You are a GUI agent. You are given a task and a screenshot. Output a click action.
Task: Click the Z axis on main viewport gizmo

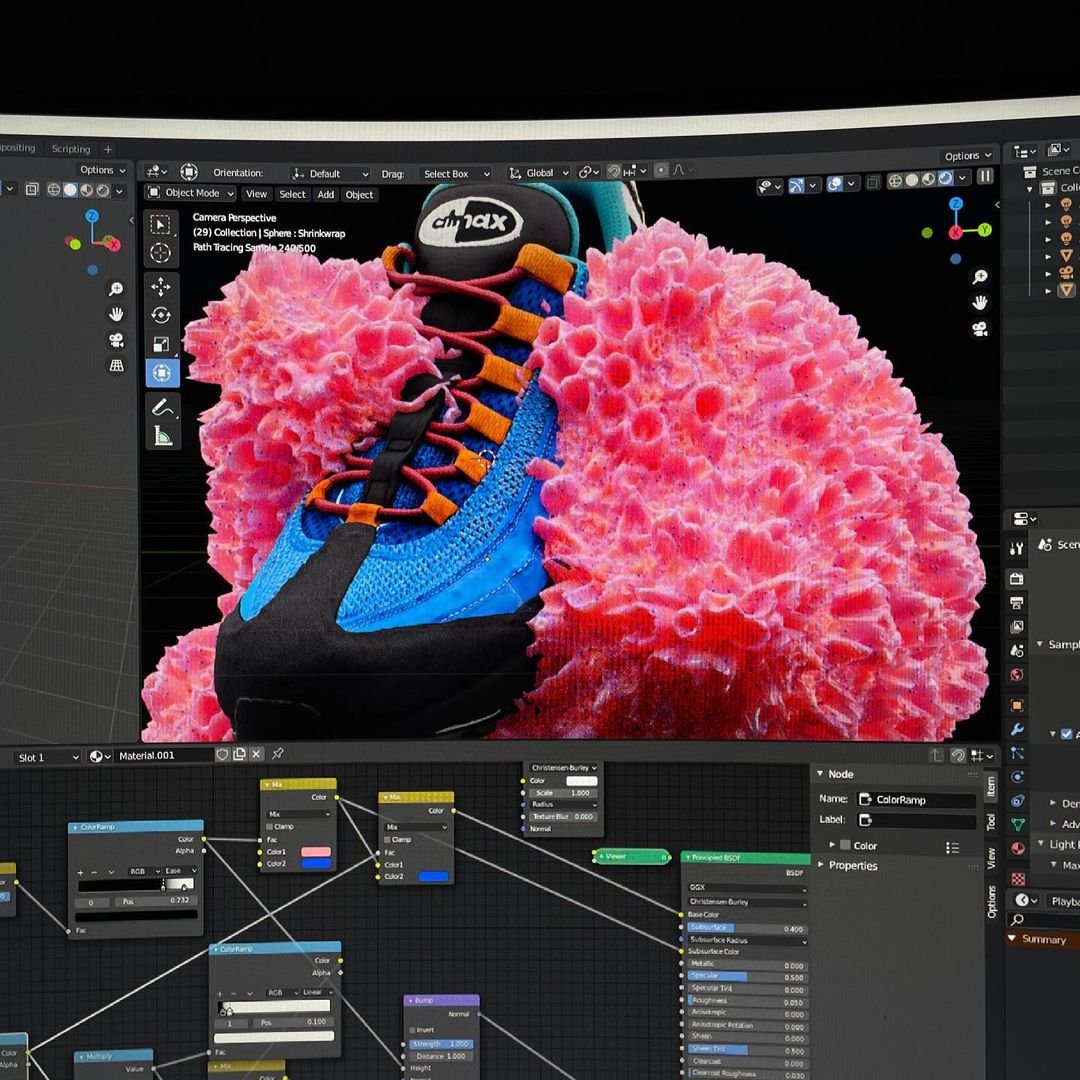point(955,204)
